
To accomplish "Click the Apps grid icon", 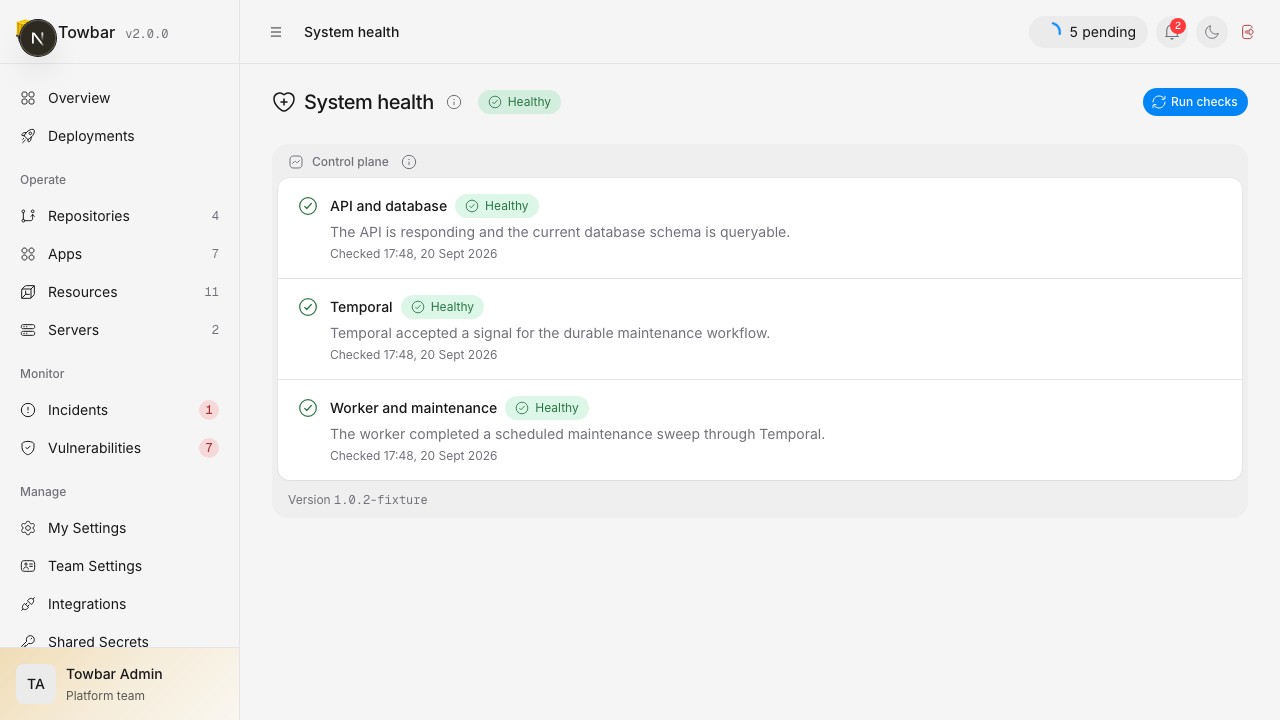I will click(28, 254).
